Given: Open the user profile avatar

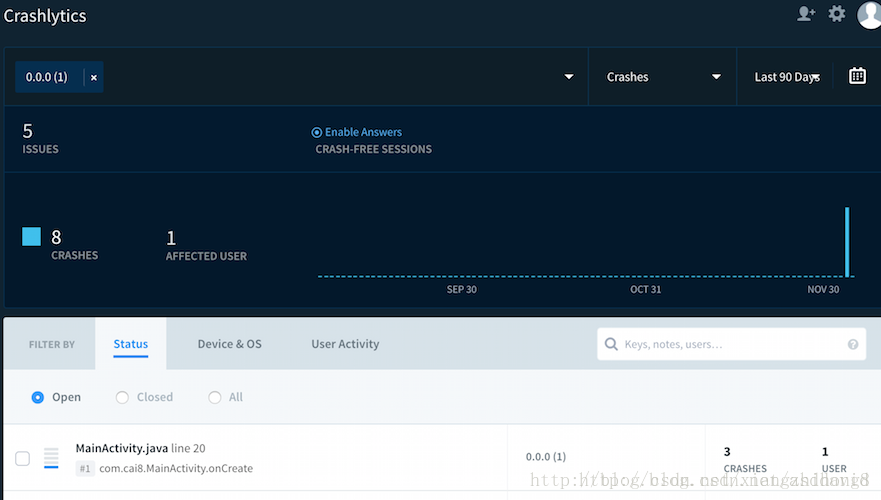Looking at the screenshot, I should point(869,14).
